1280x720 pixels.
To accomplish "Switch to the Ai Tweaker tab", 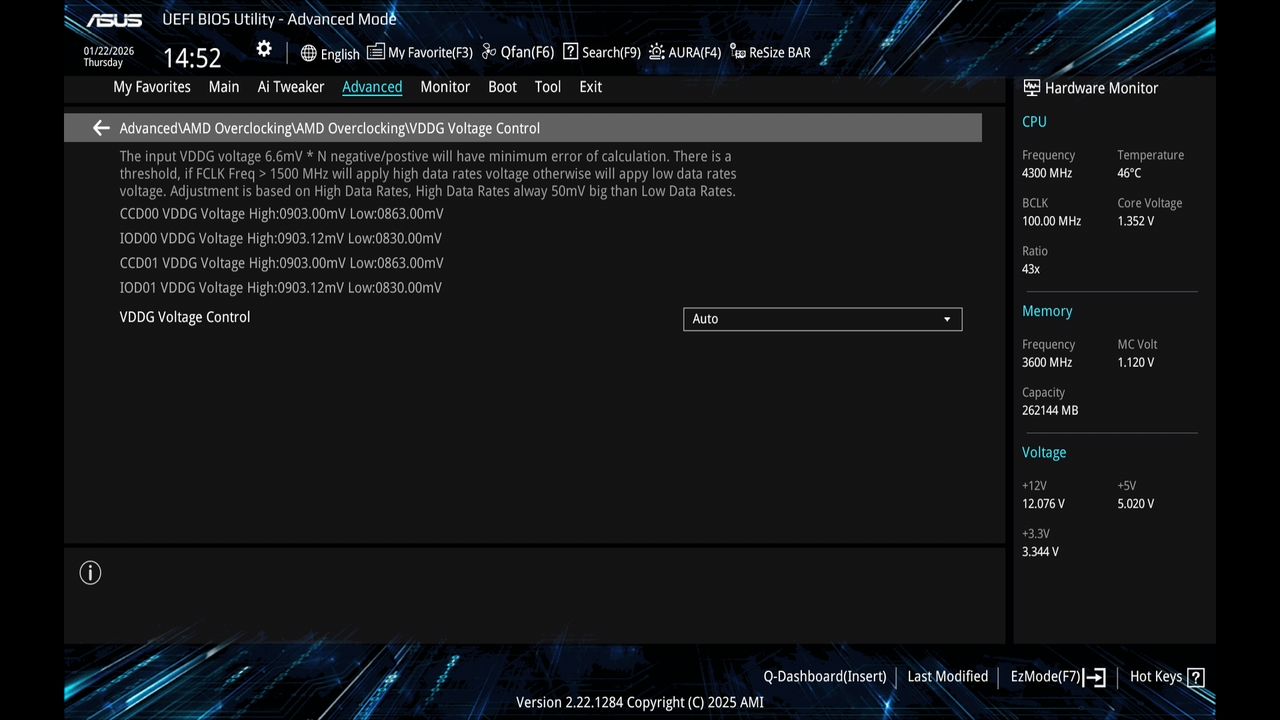I will (290, 87).
